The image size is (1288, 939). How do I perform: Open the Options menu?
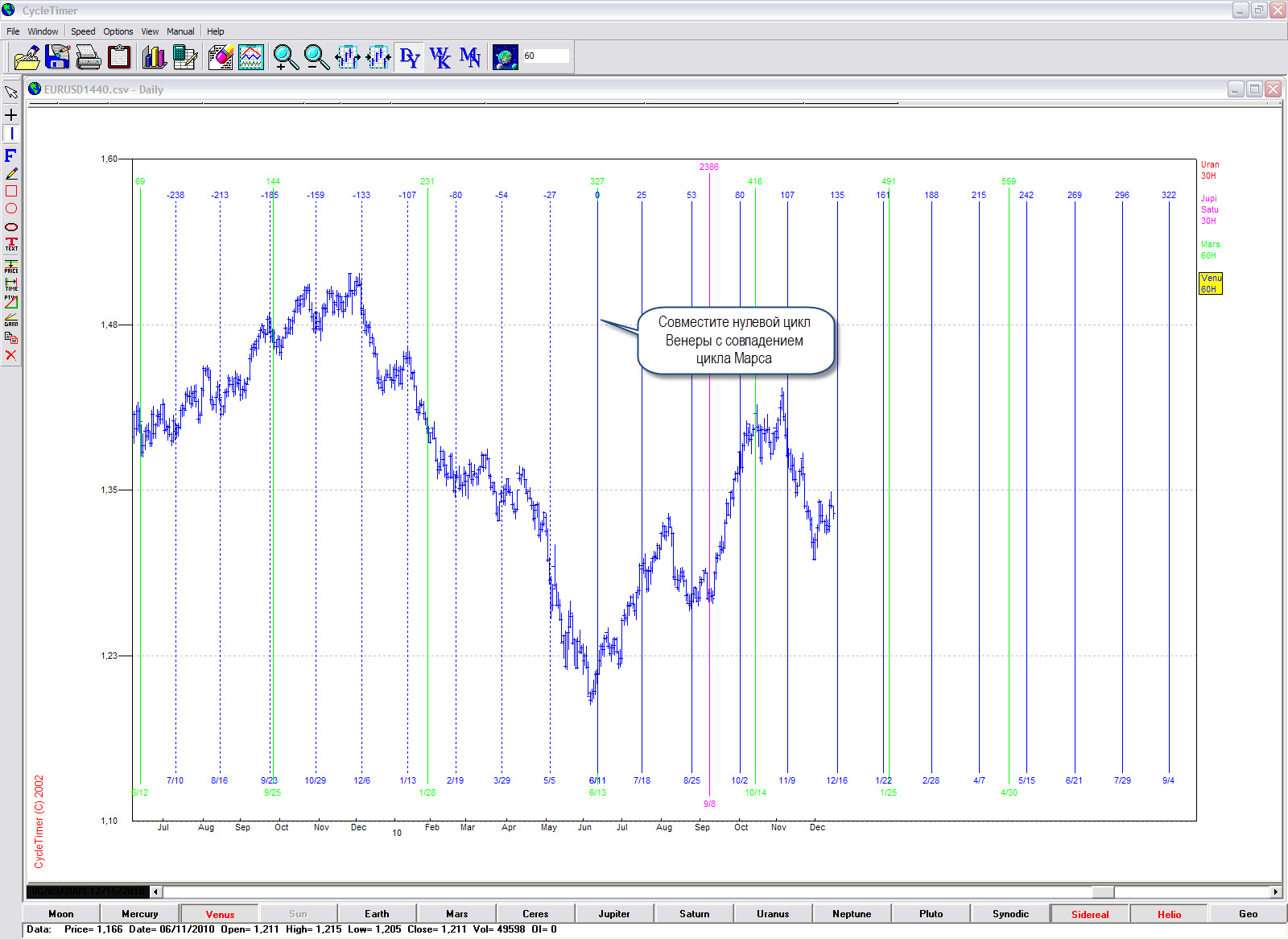(118, 31)
